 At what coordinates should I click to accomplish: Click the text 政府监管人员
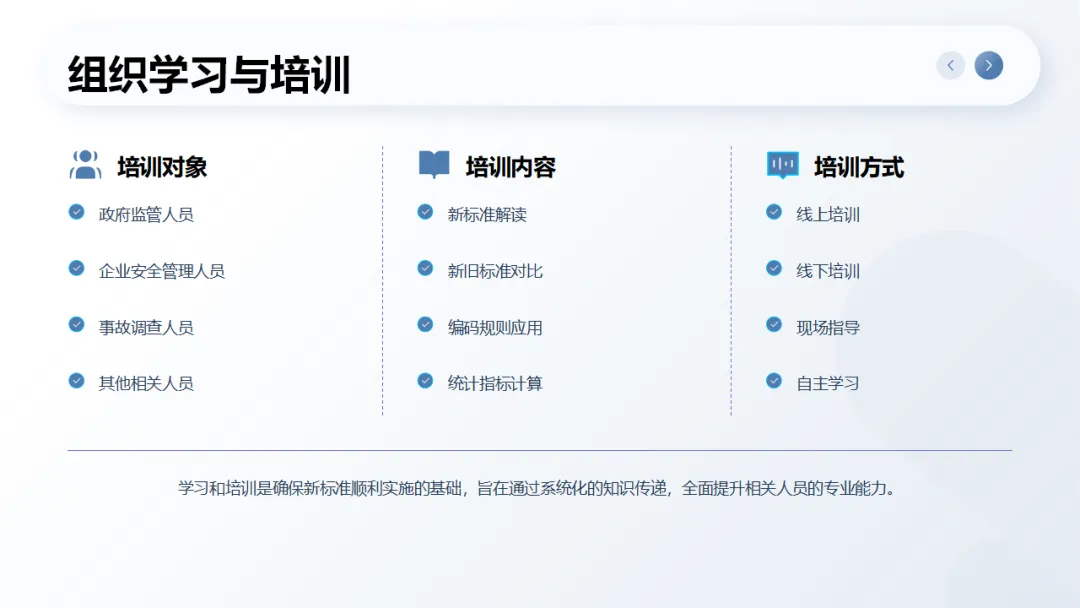pos(146,215)
